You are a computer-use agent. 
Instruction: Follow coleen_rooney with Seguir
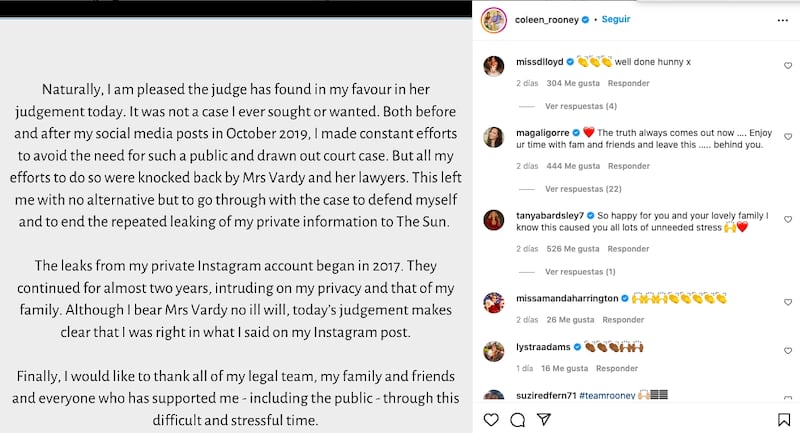616,19
